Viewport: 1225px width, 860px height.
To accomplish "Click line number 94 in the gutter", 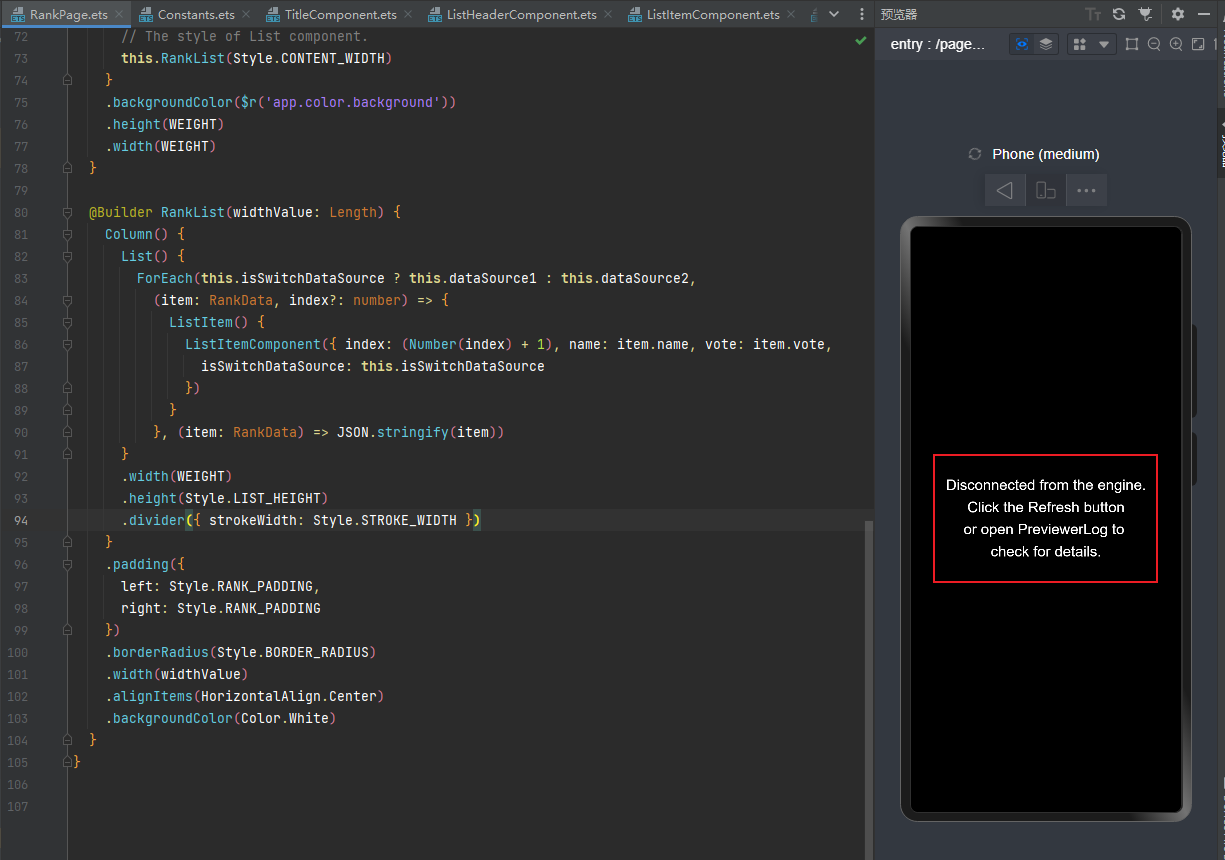I will (20, 521).
